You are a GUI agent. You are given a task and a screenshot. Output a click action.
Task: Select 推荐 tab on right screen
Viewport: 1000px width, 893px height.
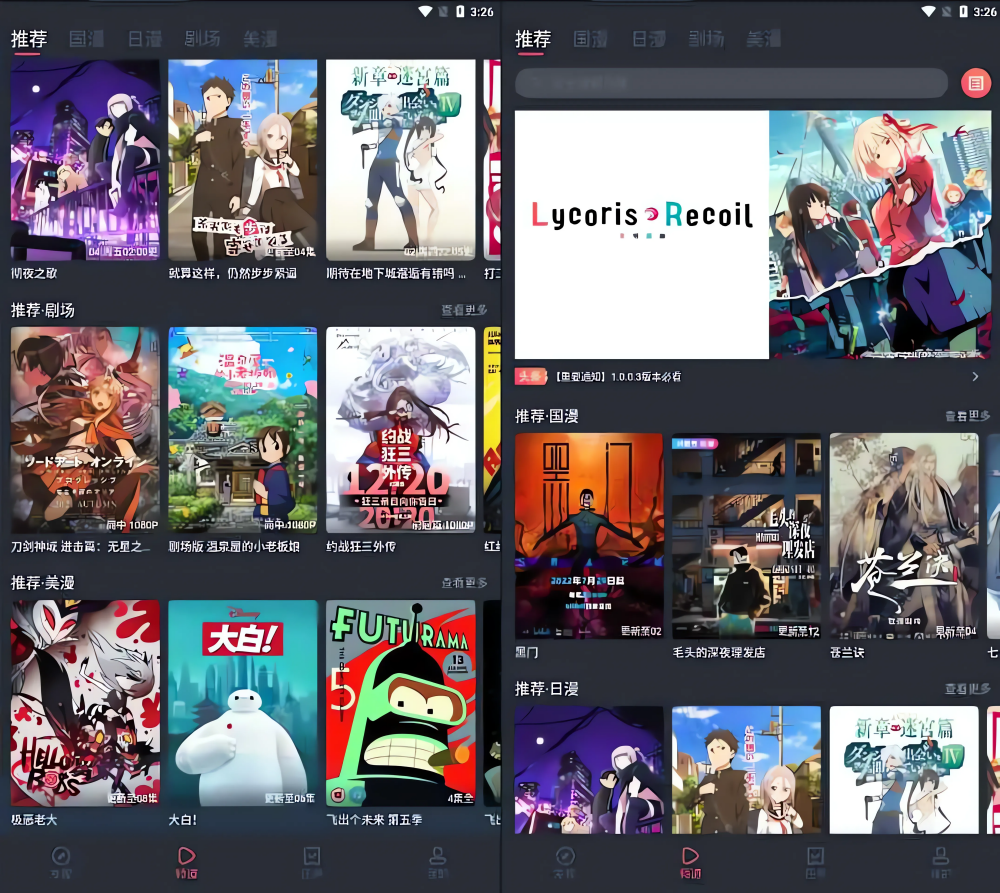(533, 39)
